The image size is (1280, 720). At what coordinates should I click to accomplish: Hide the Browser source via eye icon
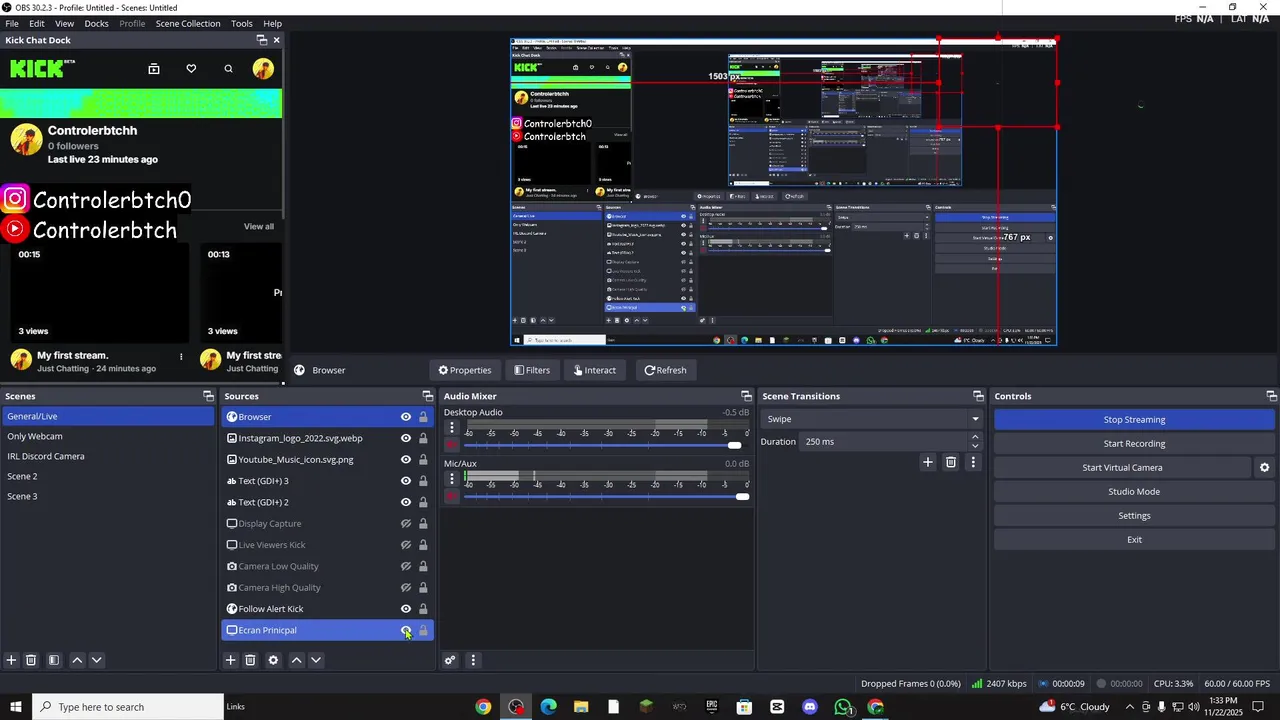[406, 417]
